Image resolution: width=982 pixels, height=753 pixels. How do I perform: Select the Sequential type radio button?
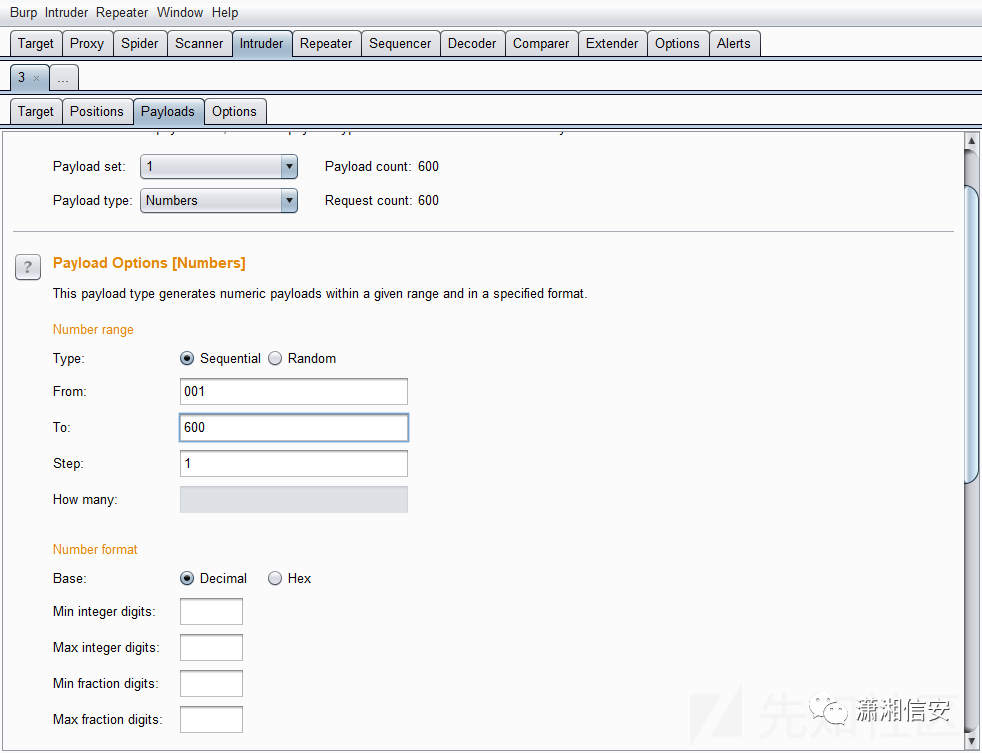click(187, 358)
